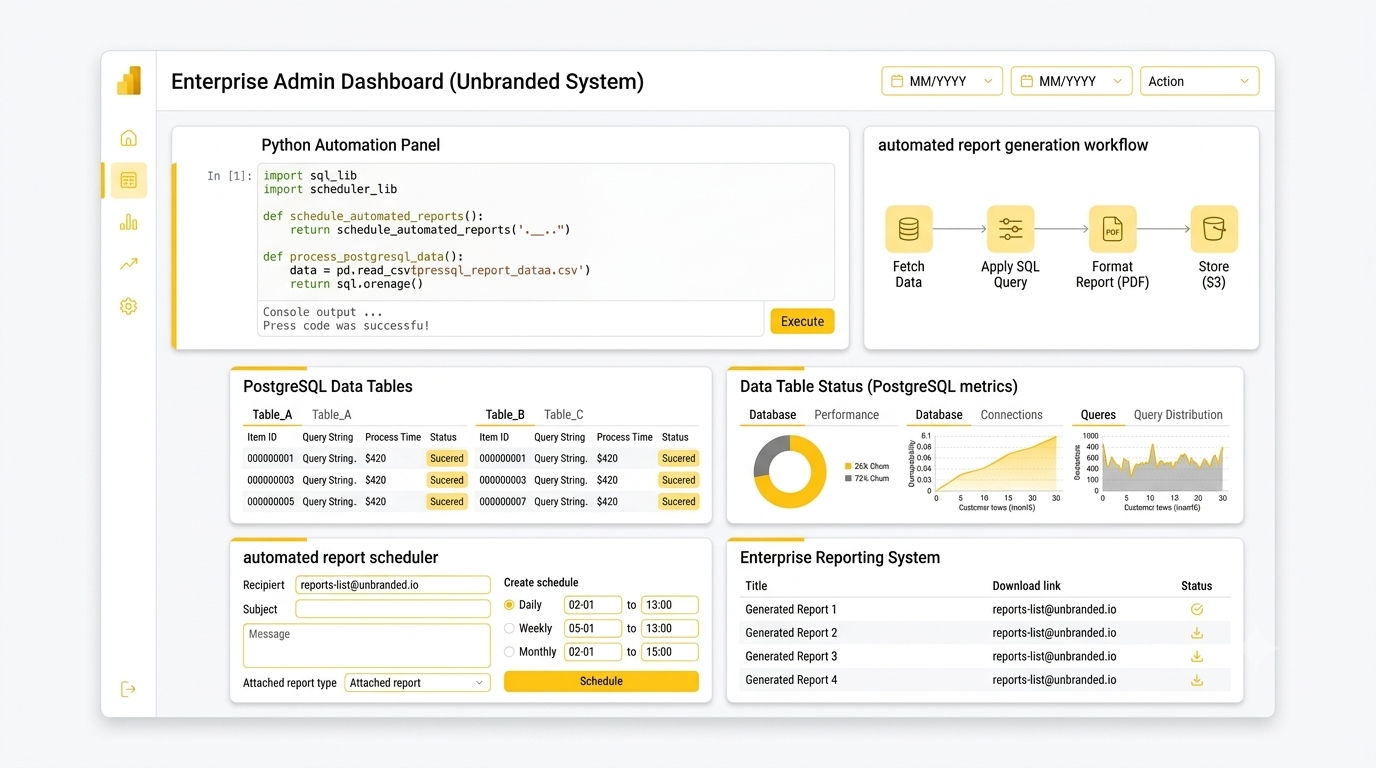1376x768 pixels.
Task: Click Item ID 000000005 in the table
Action: click(x=270, y=502)
